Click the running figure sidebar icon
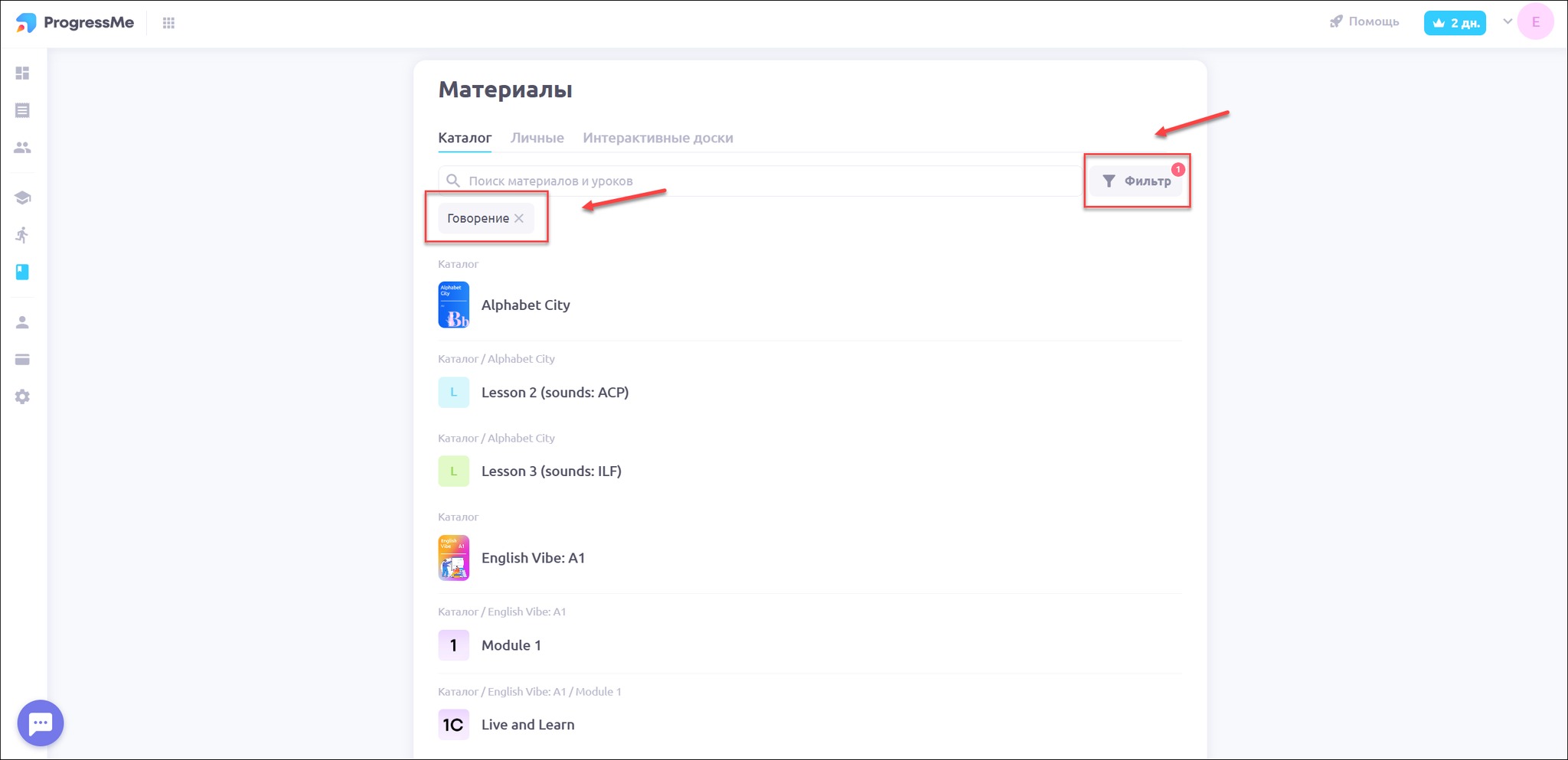The height and width of the screenshot is (760, 1568). tap(22, 235)
